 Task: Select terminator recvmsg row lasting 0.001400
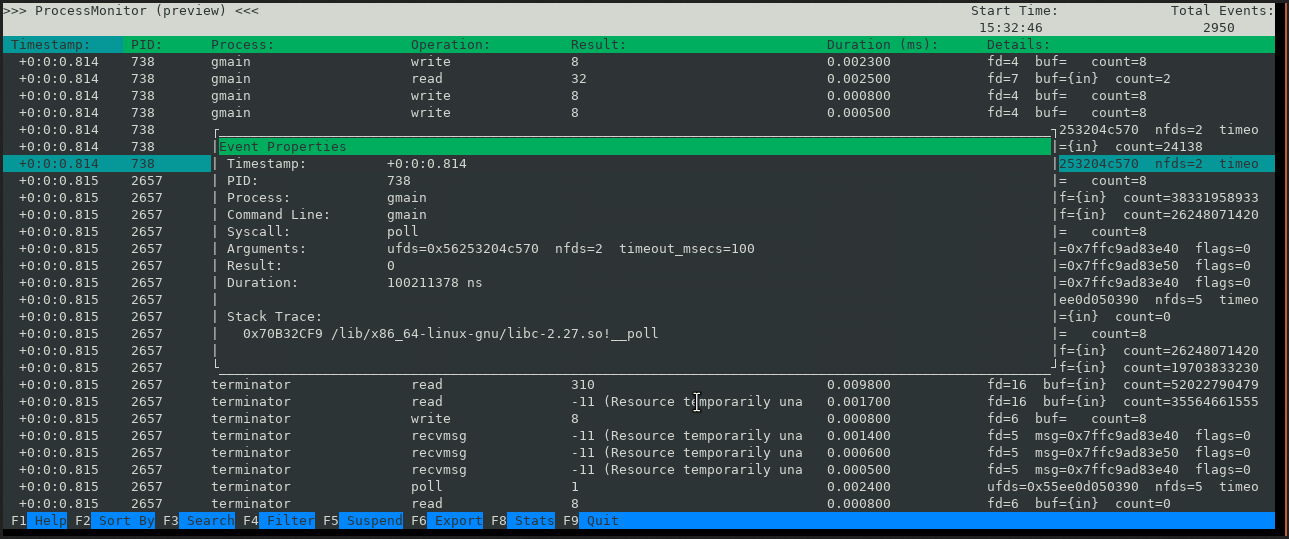point(639,436)
